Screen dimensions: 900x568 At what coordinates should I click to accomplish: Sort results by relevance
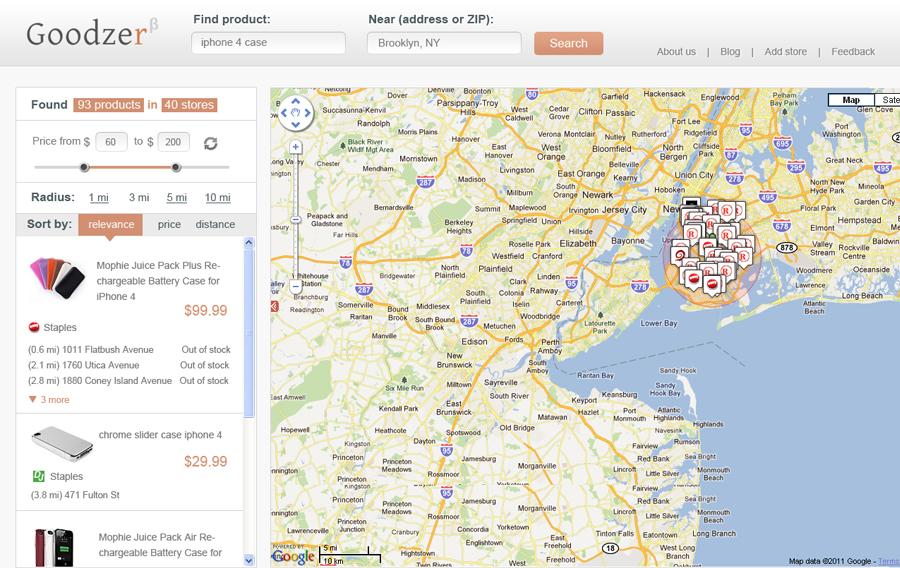pos(111,224)
